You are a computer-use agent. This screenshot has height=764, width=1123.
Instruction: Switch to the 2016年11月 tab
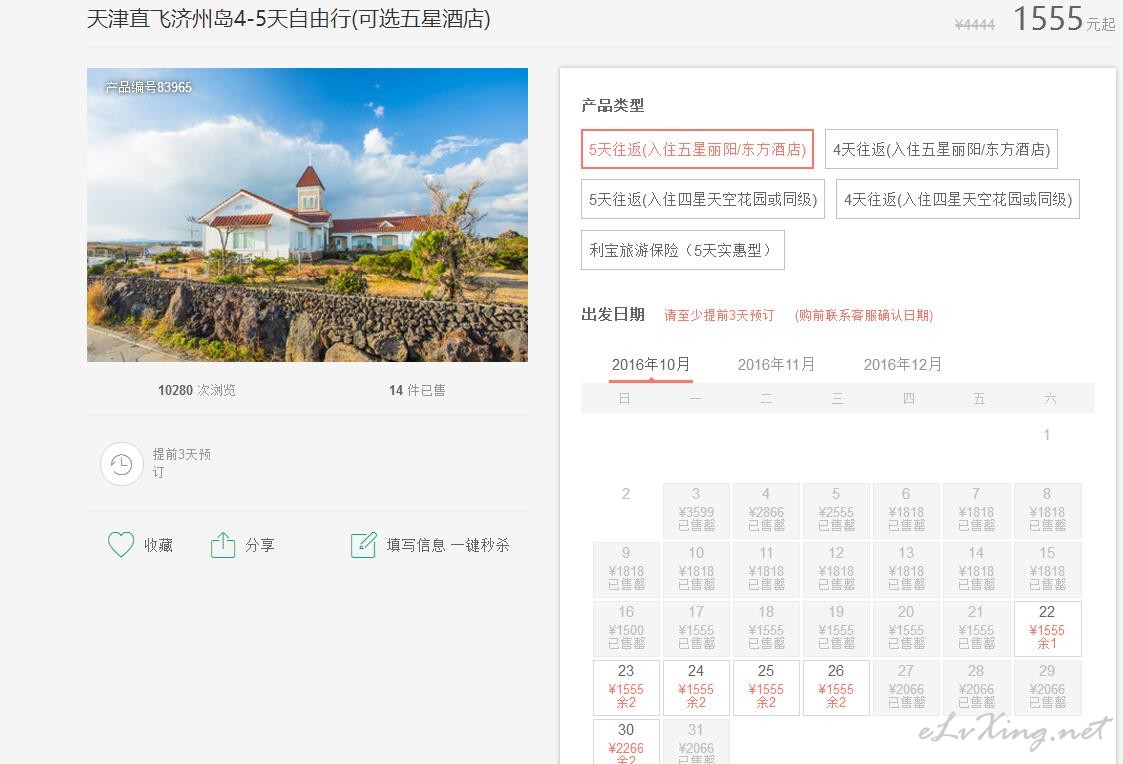tap(776, 364)
